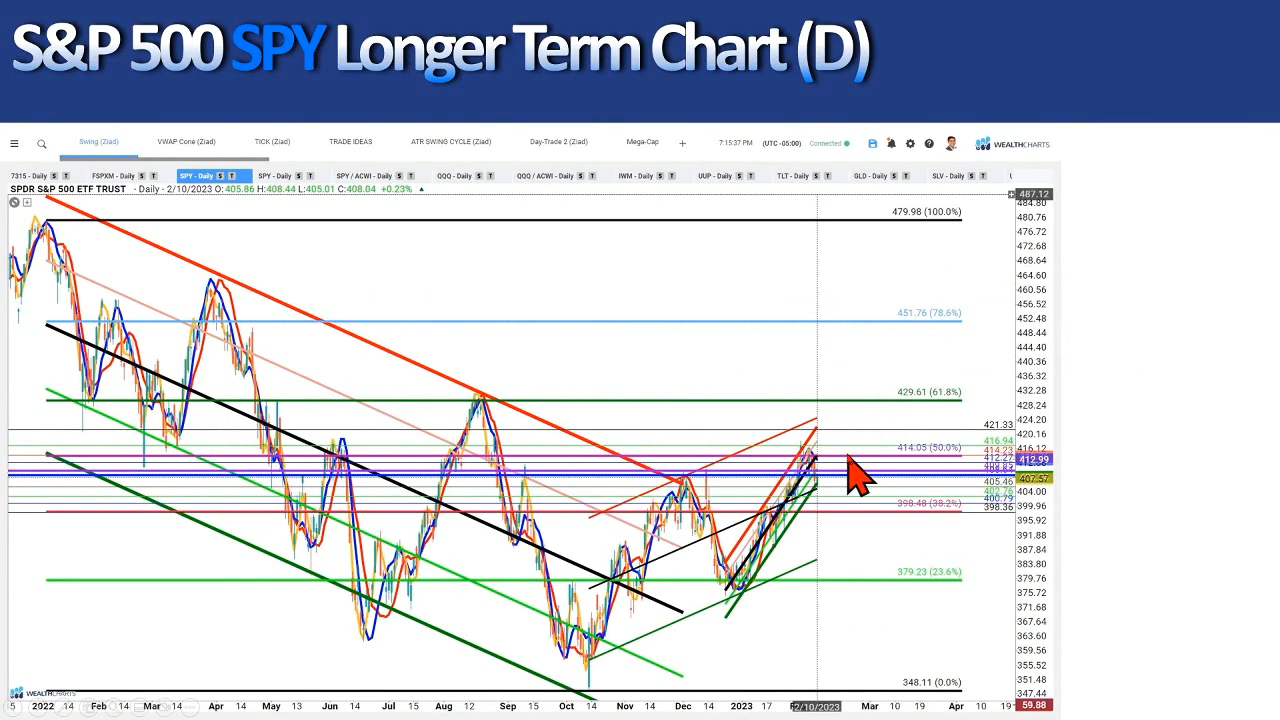The height and width of the screenshot is (720, 1280).
Task: Open settings with the gear icon
Action: tap(910, 144)
